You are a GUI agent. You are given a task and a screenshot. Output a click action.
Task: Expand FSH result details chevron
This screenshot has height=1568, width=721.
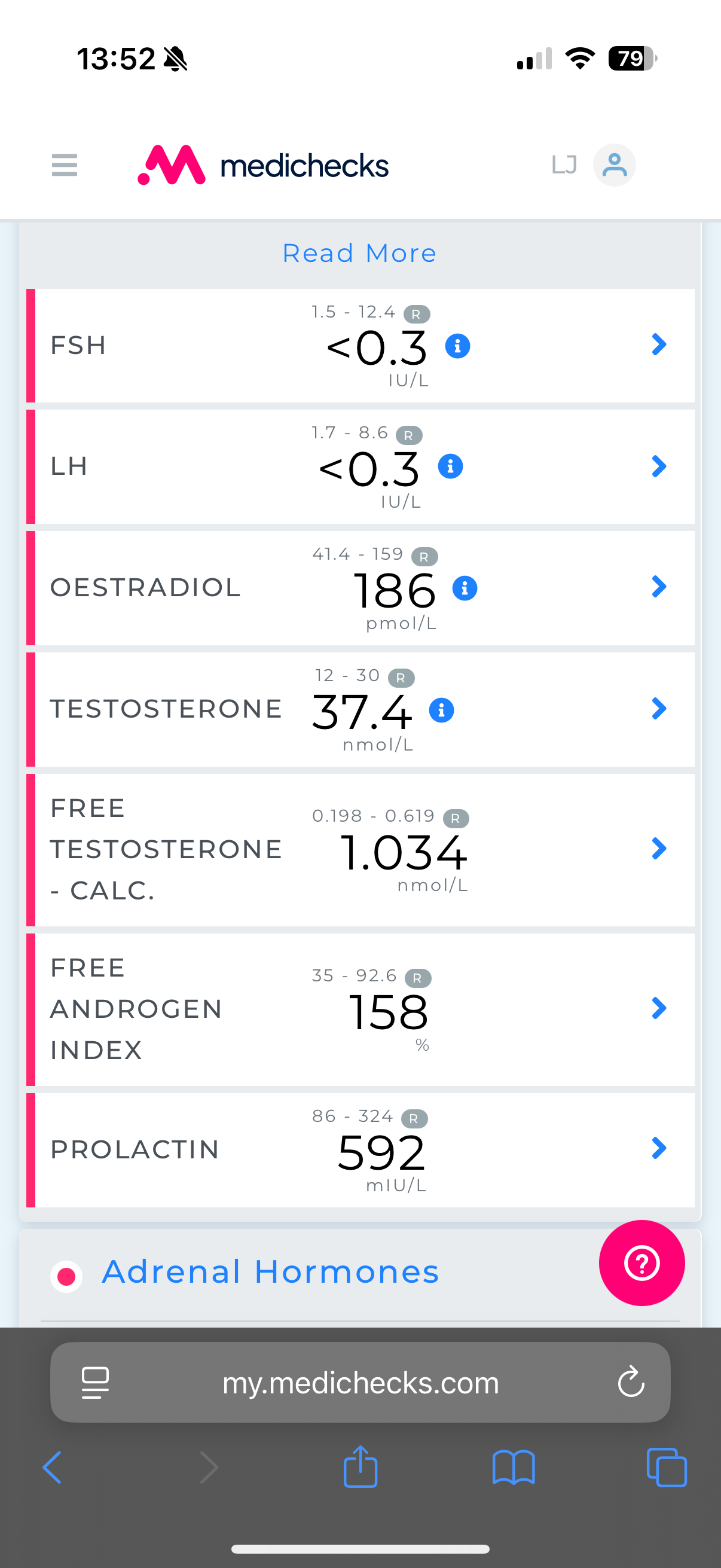[659, 344]
